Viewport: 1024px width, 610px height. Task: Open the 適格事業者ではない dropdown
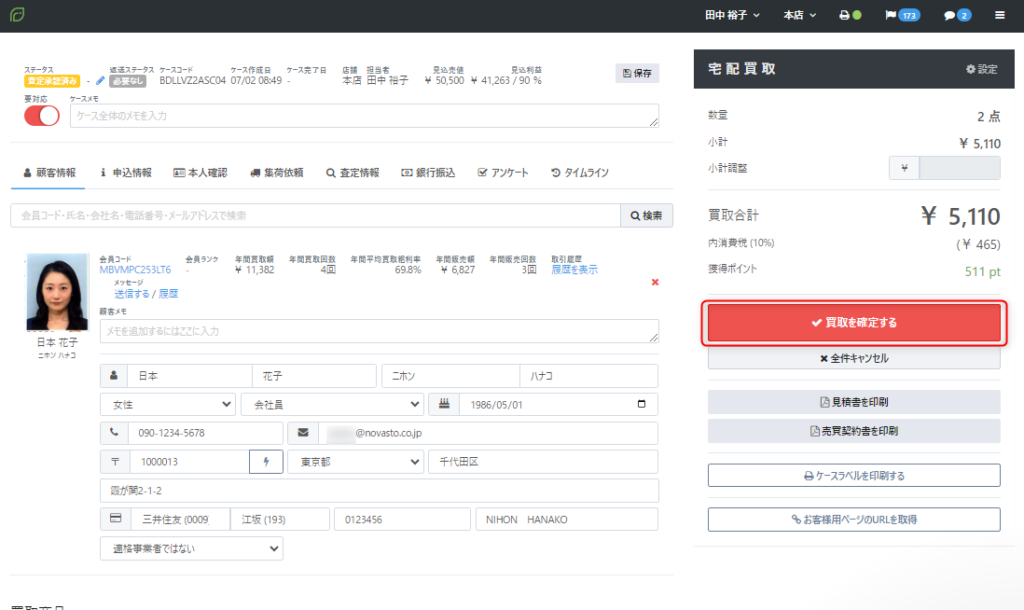click(x=191, y=549)
